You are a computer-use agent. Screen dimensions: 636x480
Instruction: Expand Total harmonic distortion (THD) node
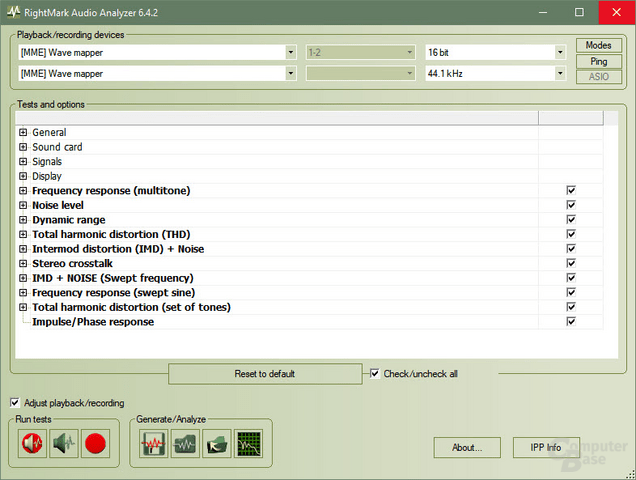23,235
